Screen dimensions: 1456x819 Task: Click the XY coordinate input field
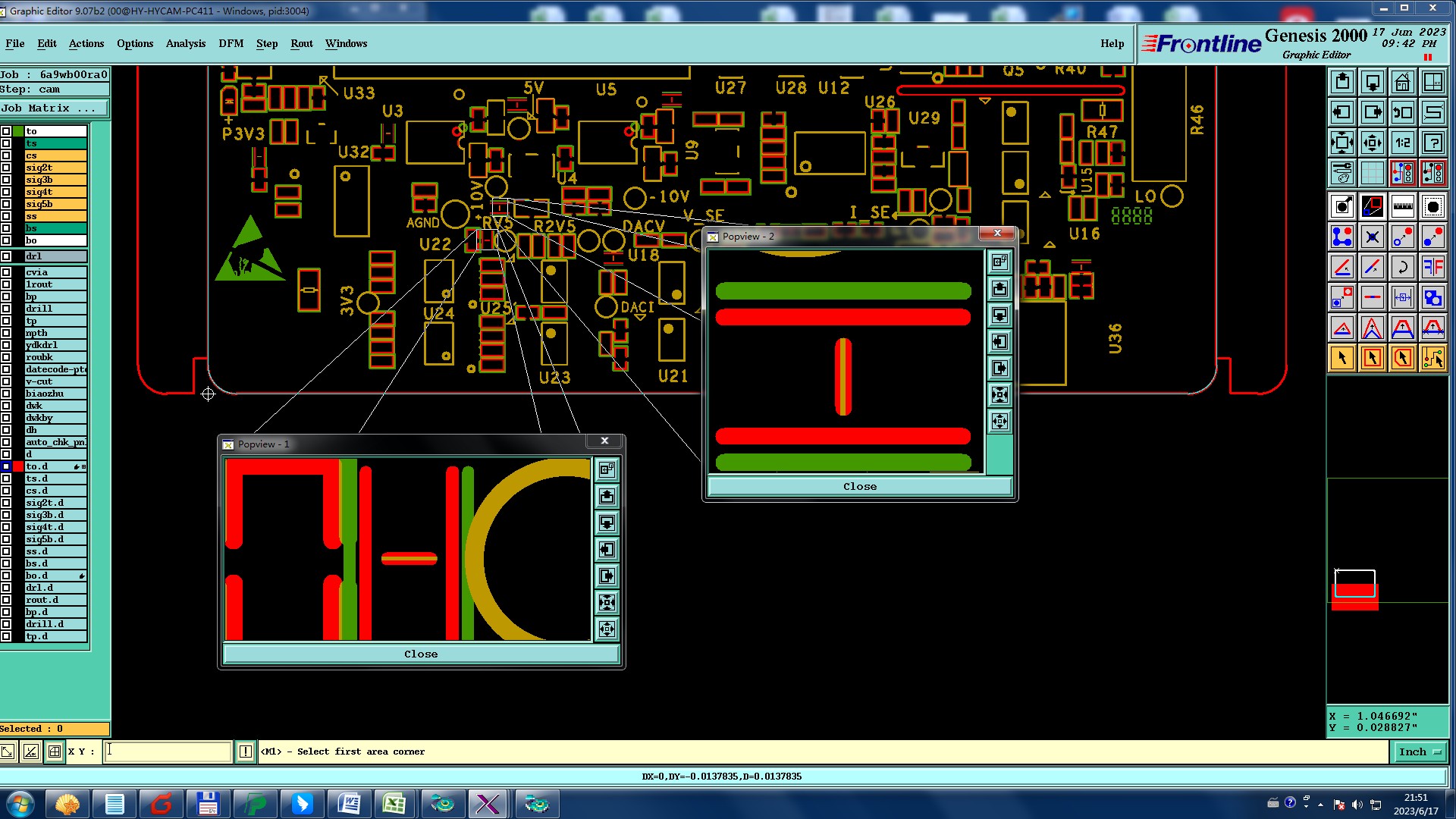(x=168, y=752)
